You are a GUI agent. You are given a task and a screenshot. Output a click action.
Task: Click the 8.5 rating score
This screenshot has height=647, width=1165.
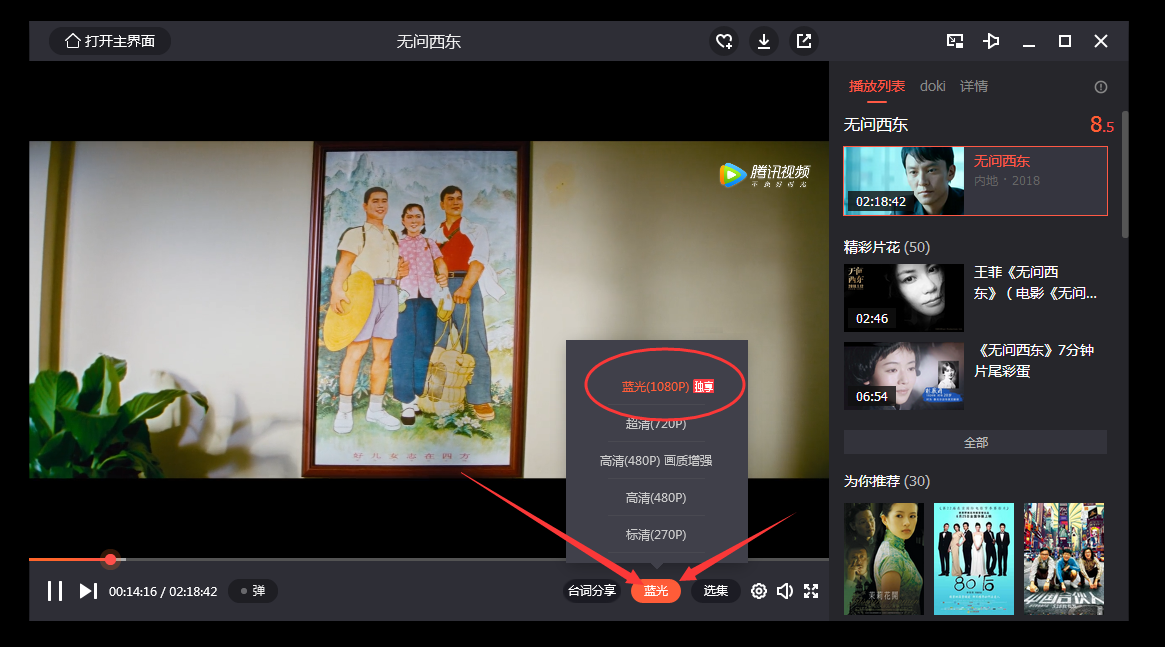tap(1102, 125)
